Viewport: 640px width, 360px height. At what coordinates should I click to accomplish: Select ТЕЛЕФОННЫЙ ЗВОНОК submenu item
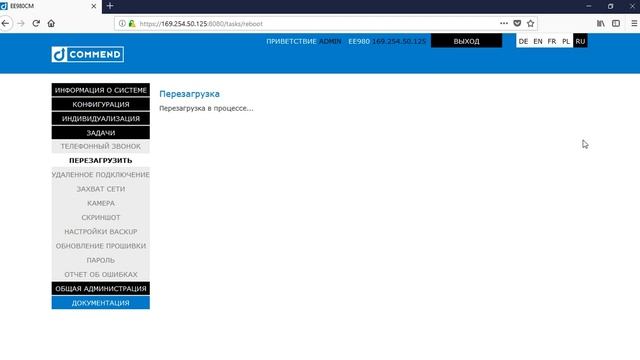(x=101, y=146)
